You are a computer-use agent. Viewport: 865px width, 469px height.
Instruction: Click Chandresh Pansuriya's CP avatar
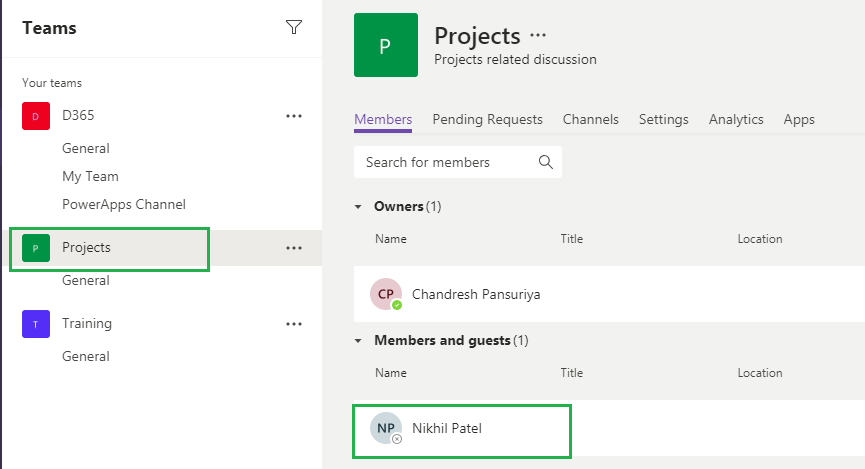click(386, 294)
